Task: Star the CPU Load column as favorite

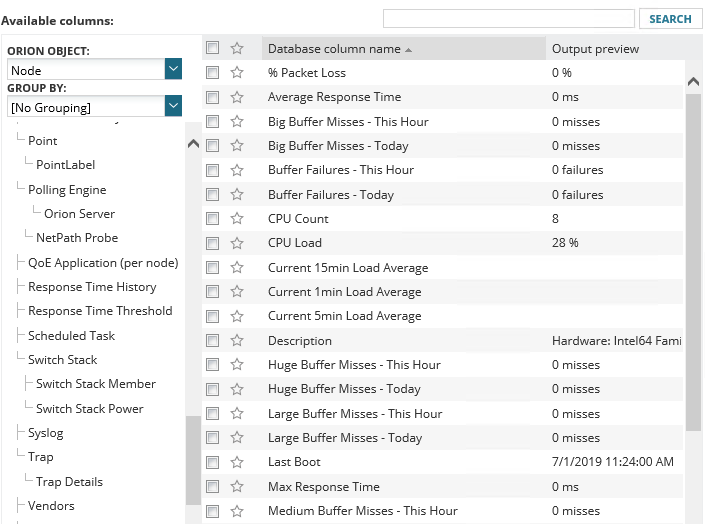Action: (x=237, y=243)
